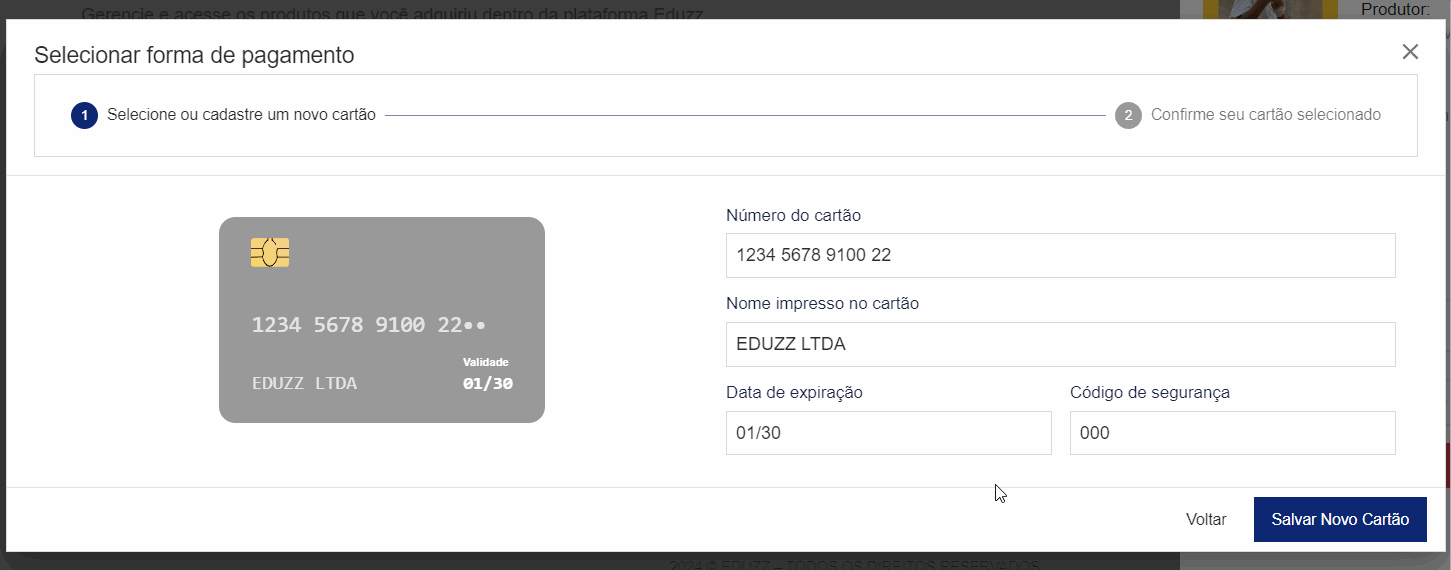Click the 'Código de segurança' label
Image resolution: width=1451 pixels, height=570 pixels.
point(1149,392)
